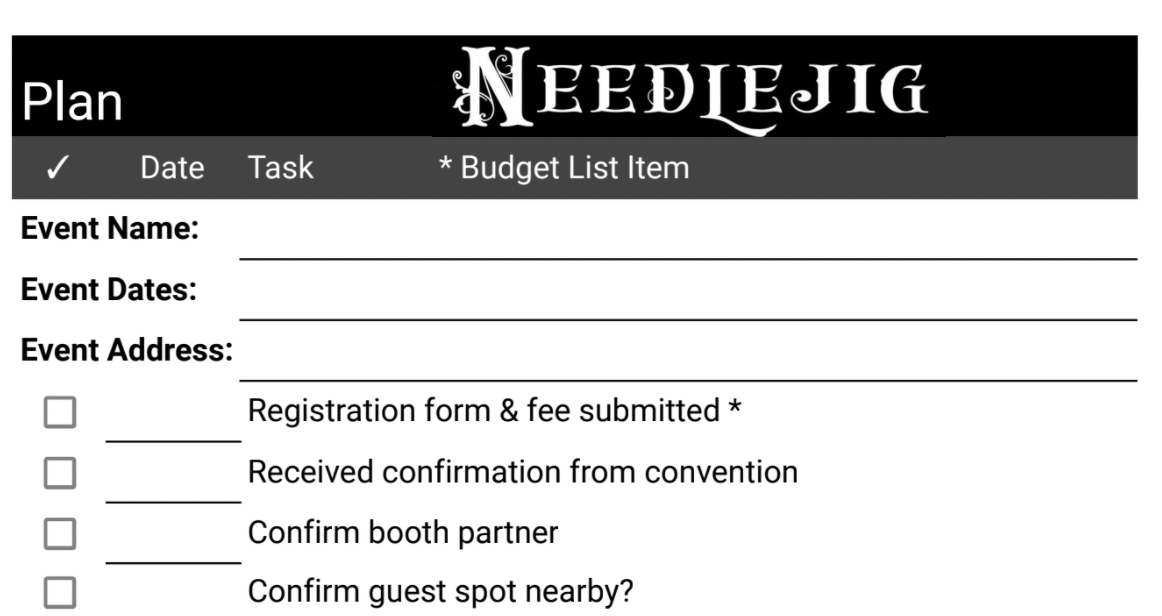
Task: Mark the Confirm guest spot nearby checkbox
Action: [60, 593]
